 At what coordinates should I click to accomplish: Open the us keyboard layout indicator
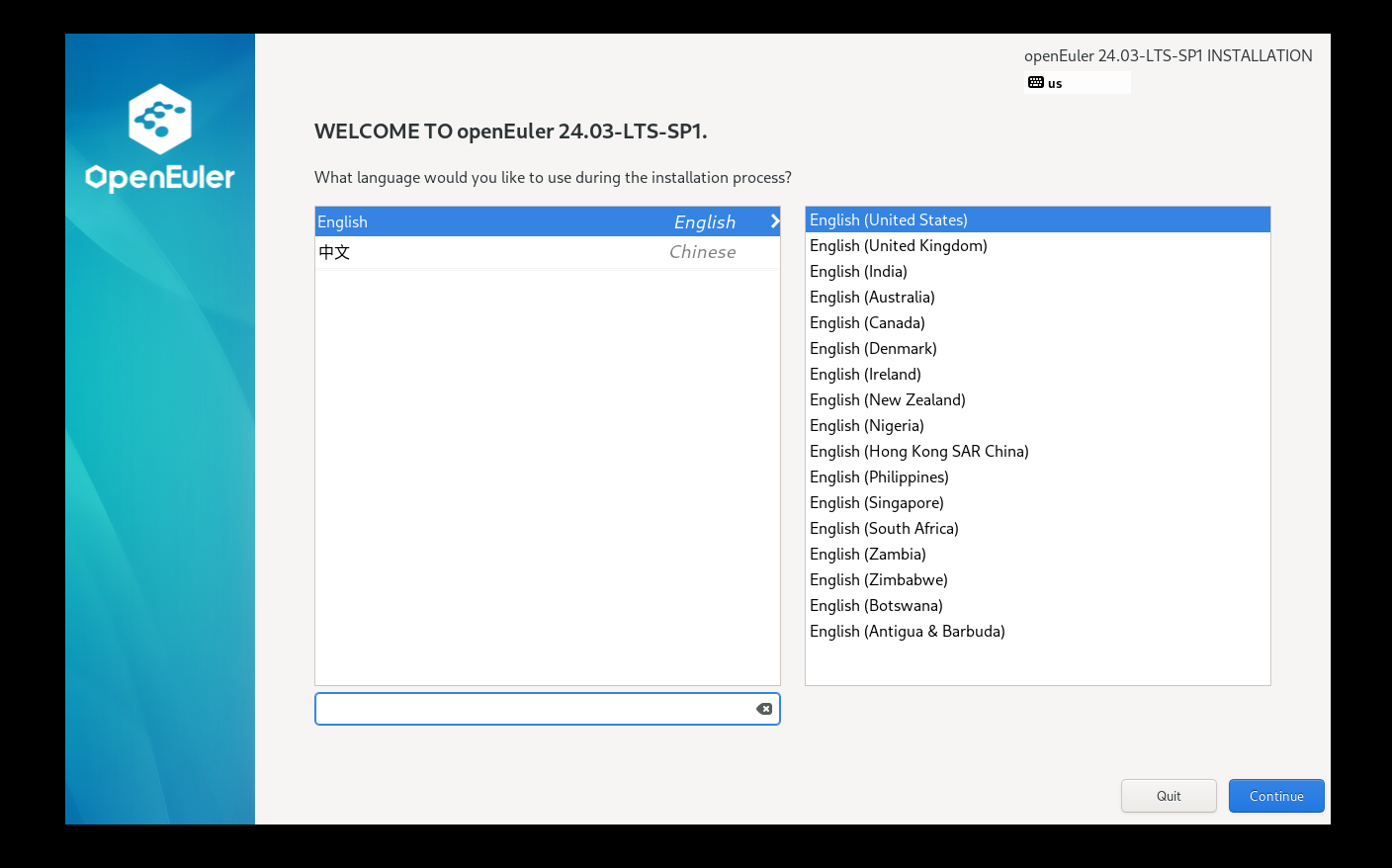click(1079, 83)
